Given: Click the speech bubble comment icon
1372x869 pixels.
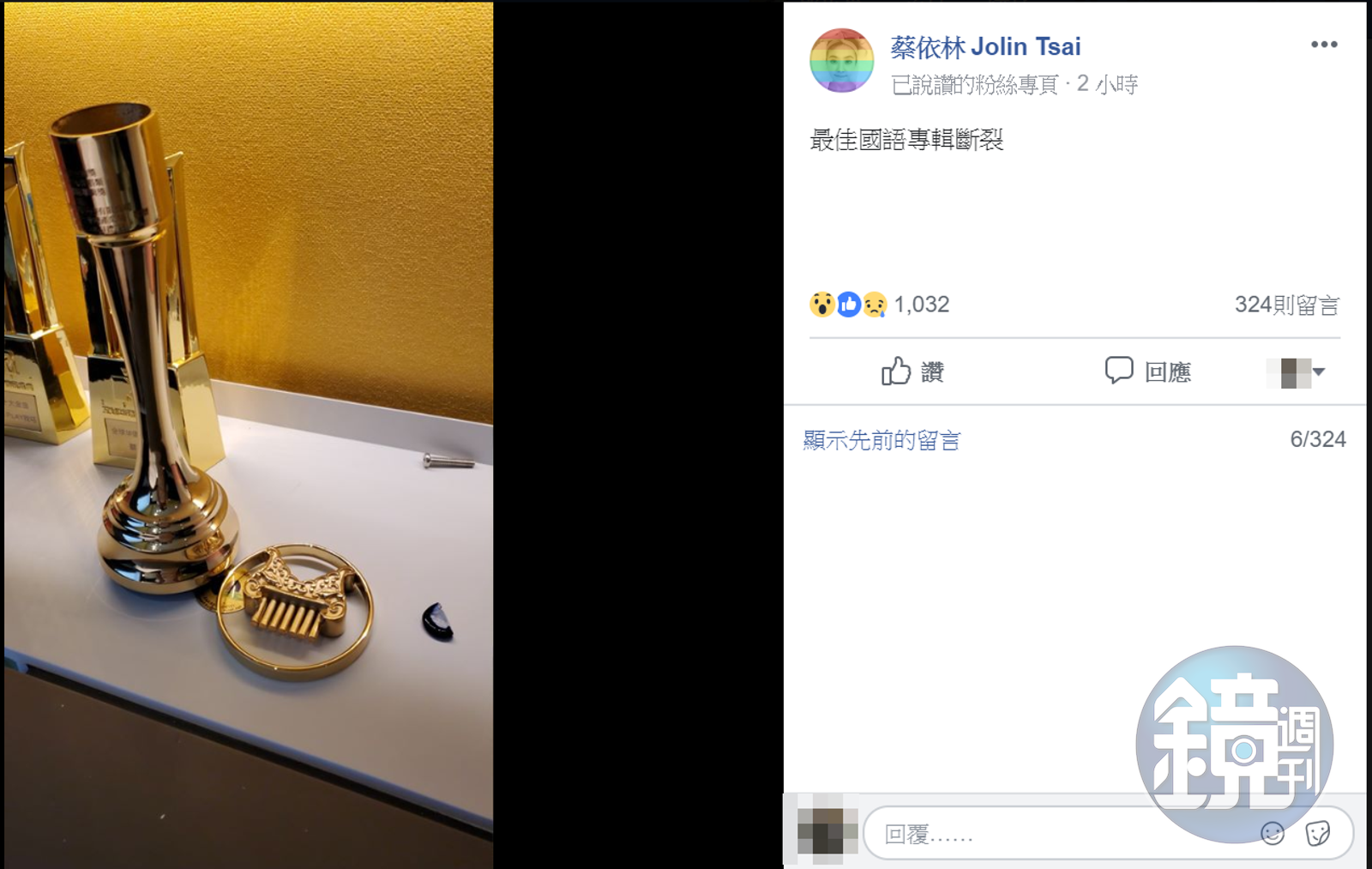Looking at the screenshot, I should pos(1119,370).
